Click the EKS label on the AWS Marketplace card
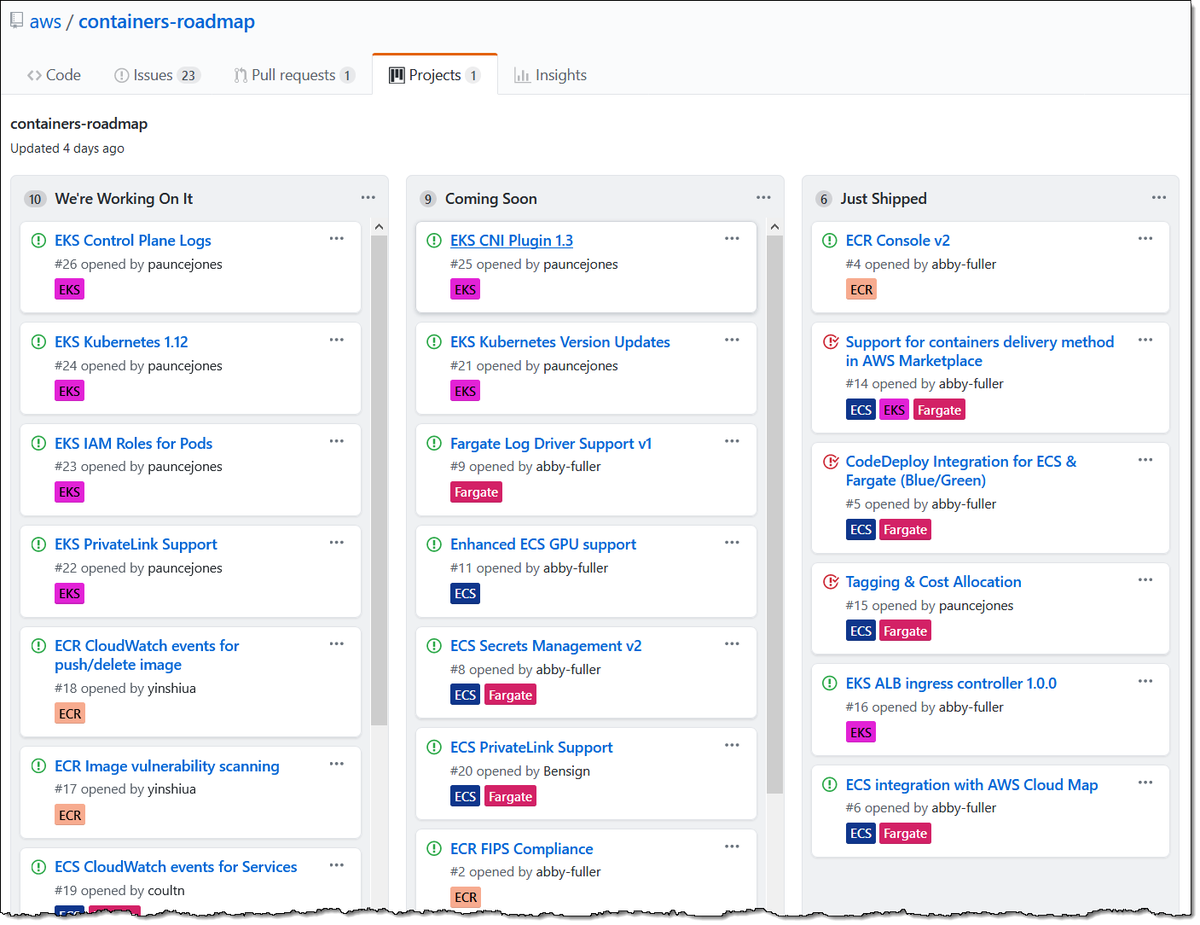Image resolution: width=1200 pixels, height=925 pixels. tap(894, 409)
